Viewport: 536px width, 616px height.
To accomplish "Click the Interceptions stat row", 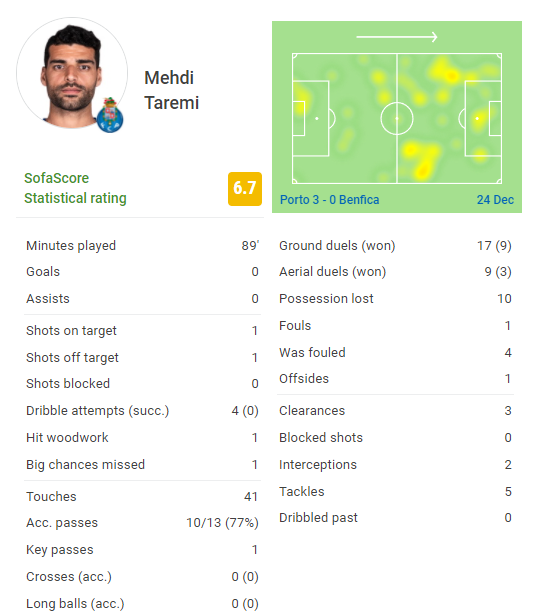I will [395, 465].
